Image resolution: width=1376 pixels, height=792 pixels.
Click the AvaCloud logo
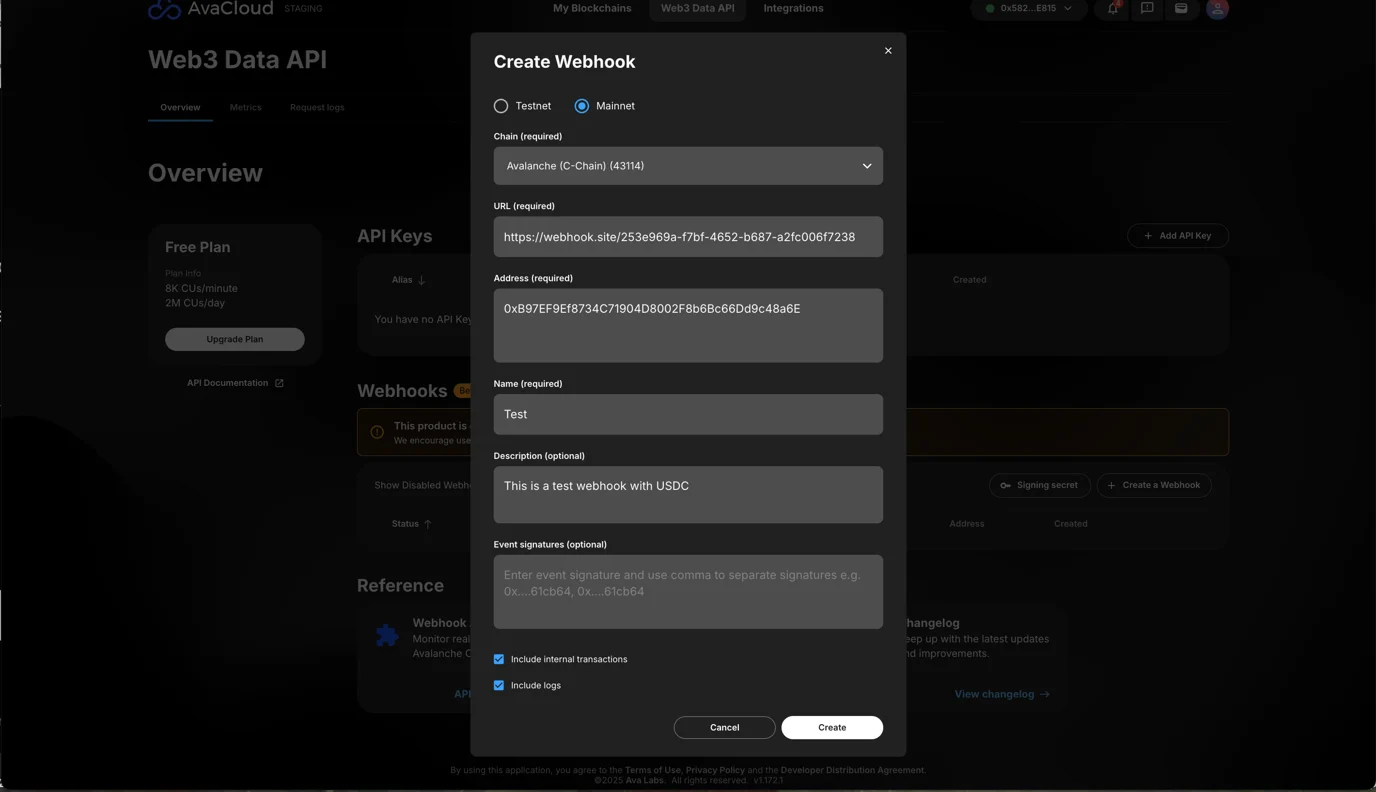pyautogui.click(x=165, y=9)
